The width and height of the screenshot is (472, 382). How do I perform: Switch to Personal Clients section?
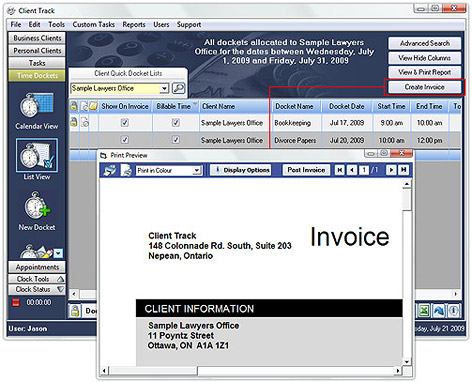[37, 51]
